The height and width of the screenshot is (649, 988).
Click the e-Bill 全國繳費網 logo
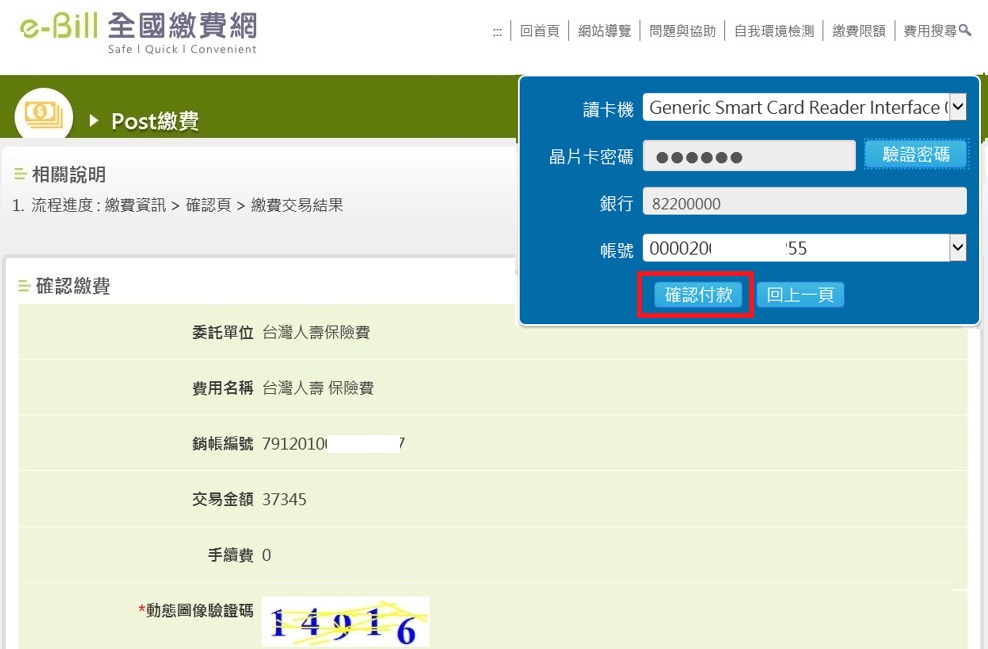pyautogui.click(x=139, y=33)
